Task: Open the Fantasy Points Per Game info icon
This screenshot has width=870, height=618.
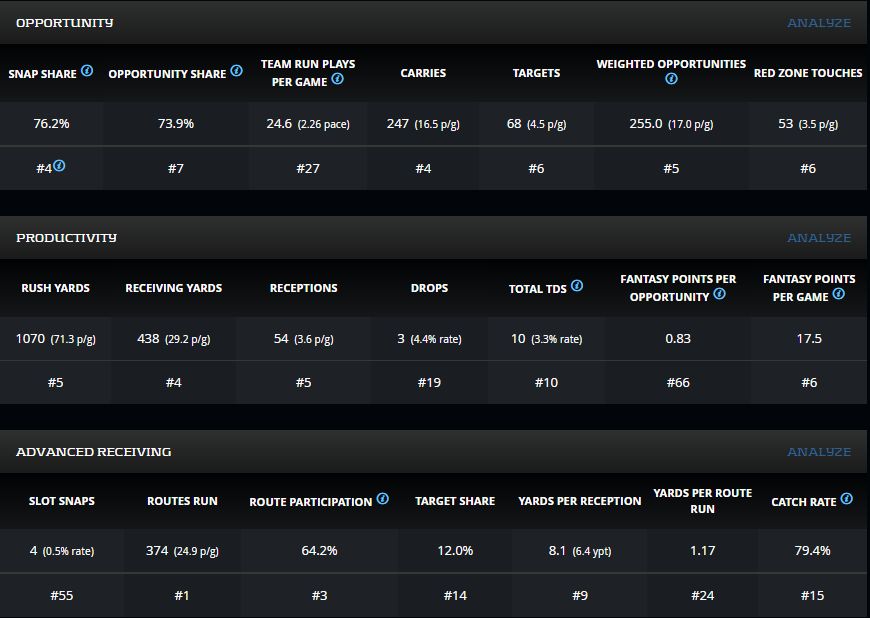Action: (x=838, y=294)
